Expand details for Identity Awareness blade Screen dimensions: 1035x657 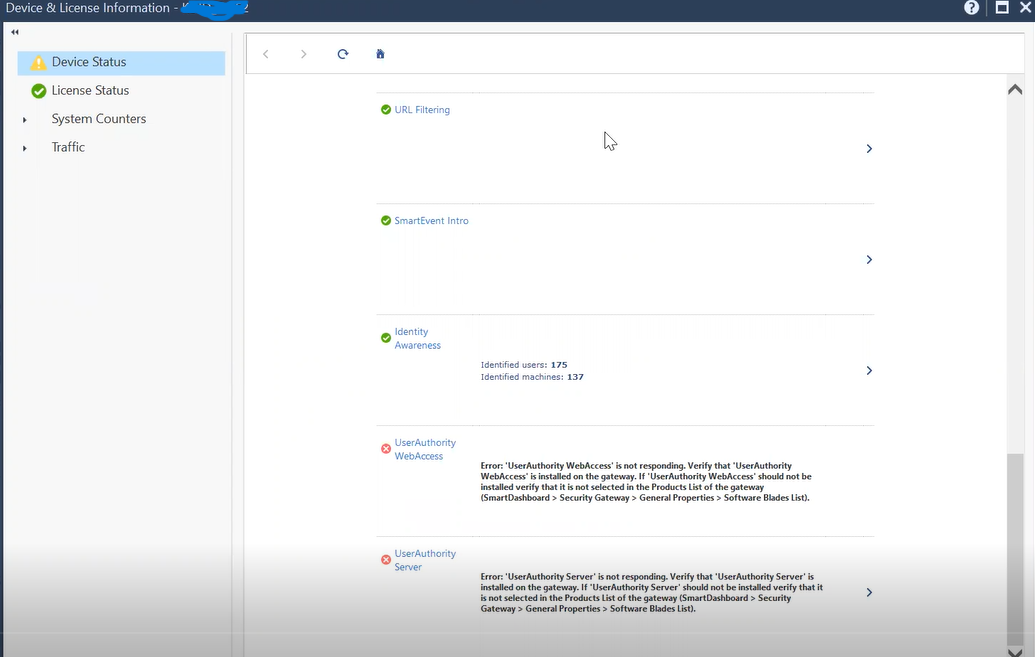tap(868, 370)
